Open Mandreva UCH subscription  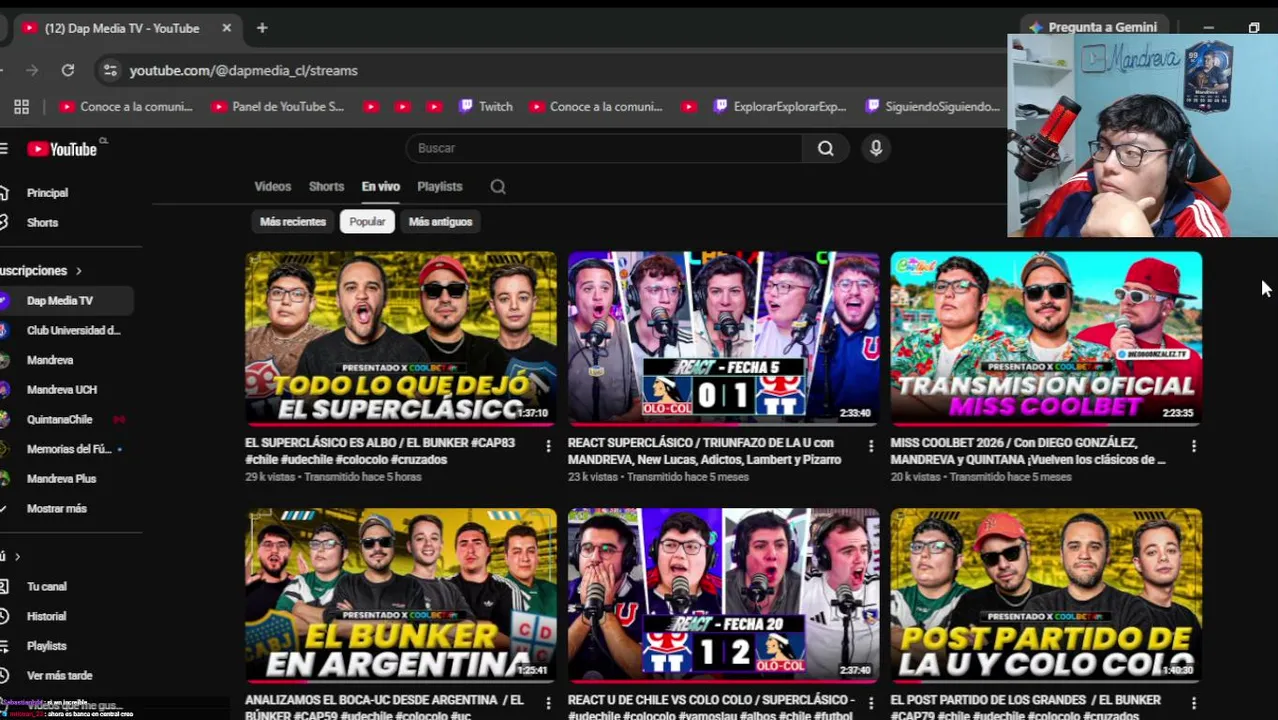pyautogui.click(x=62, y=389)
